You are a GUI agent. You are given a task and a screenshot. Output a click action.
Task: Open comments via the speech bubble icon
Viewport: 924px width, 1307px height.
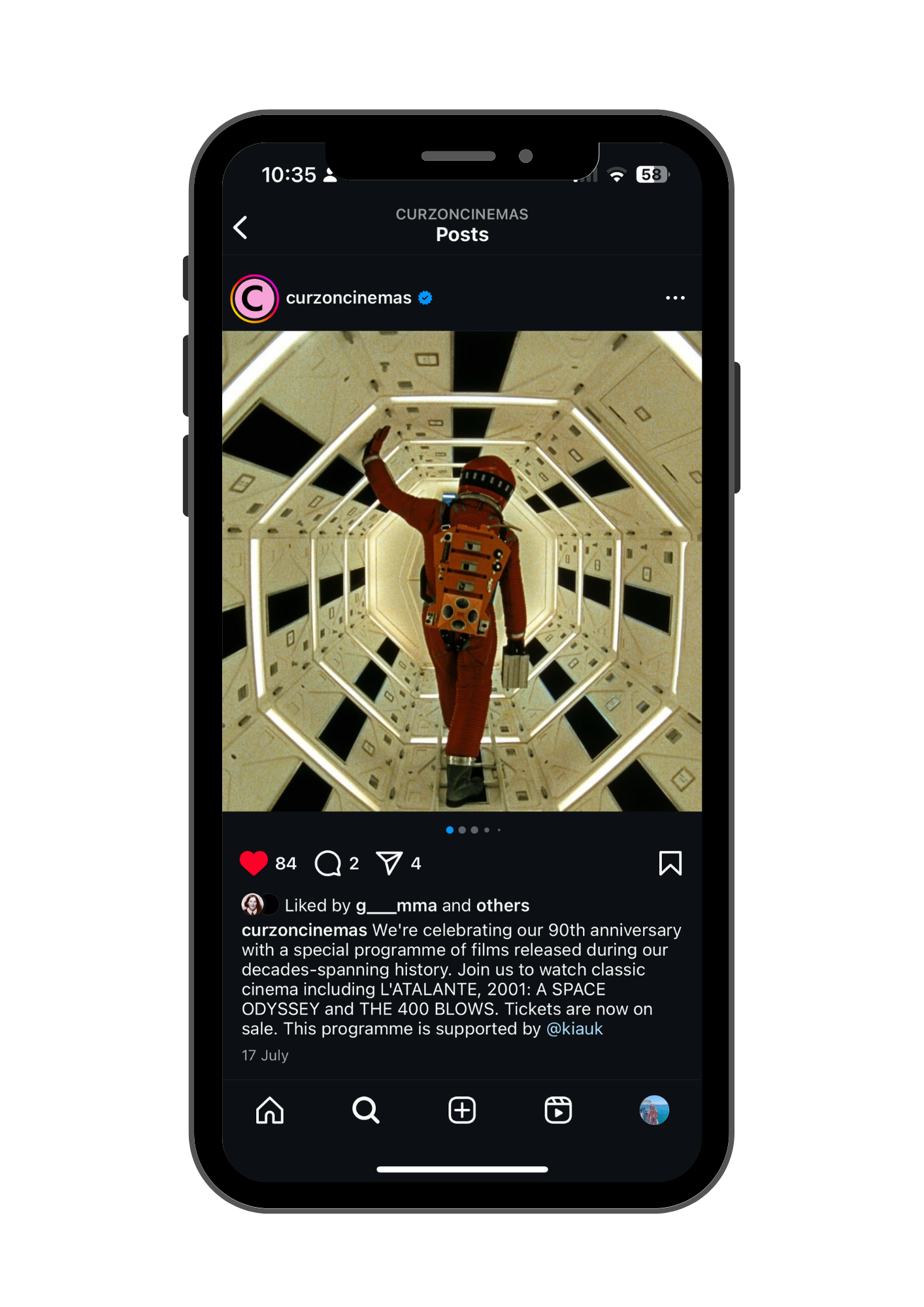328,863
